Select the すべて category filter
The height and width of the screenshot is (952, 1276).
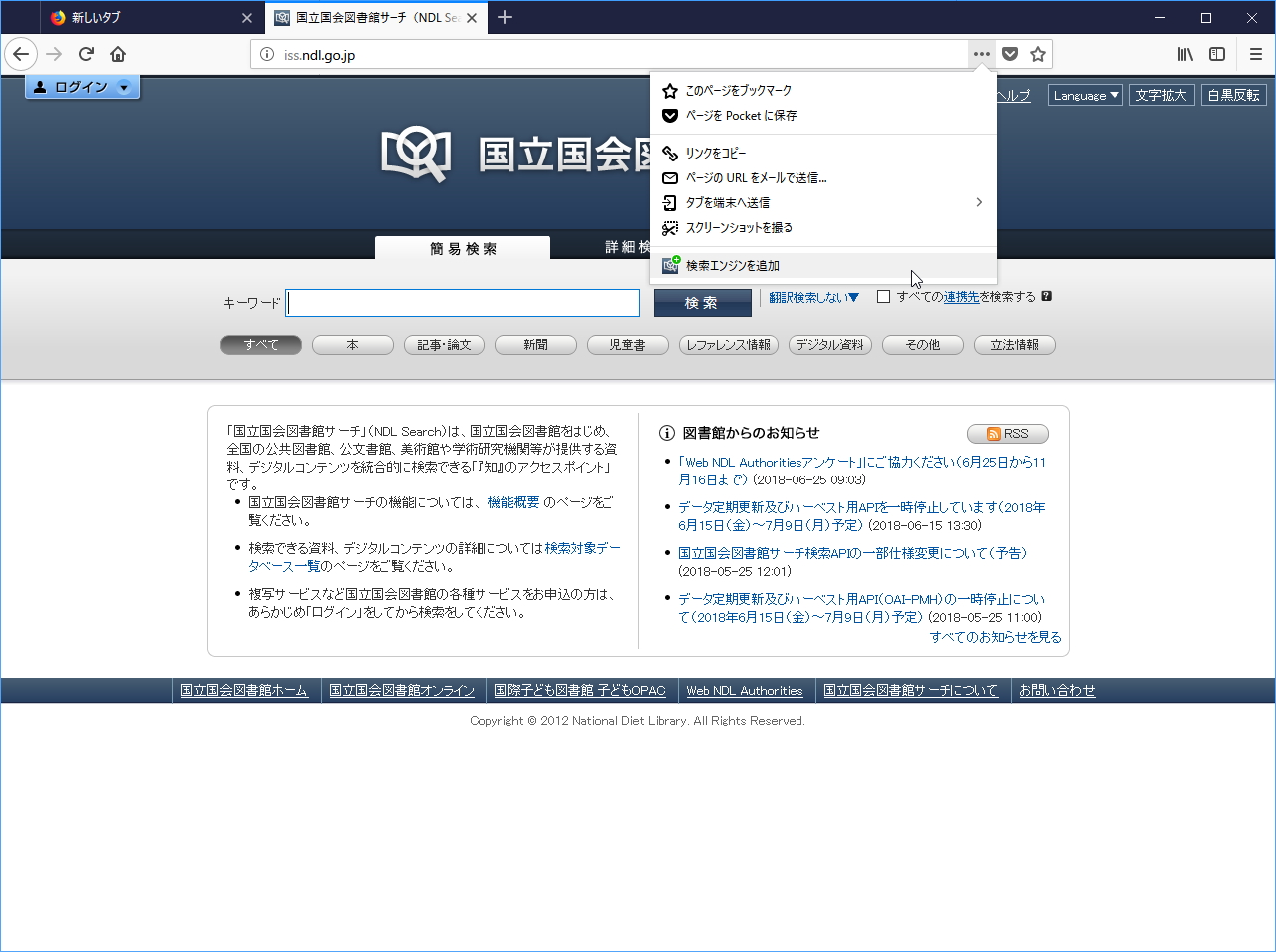261,345
